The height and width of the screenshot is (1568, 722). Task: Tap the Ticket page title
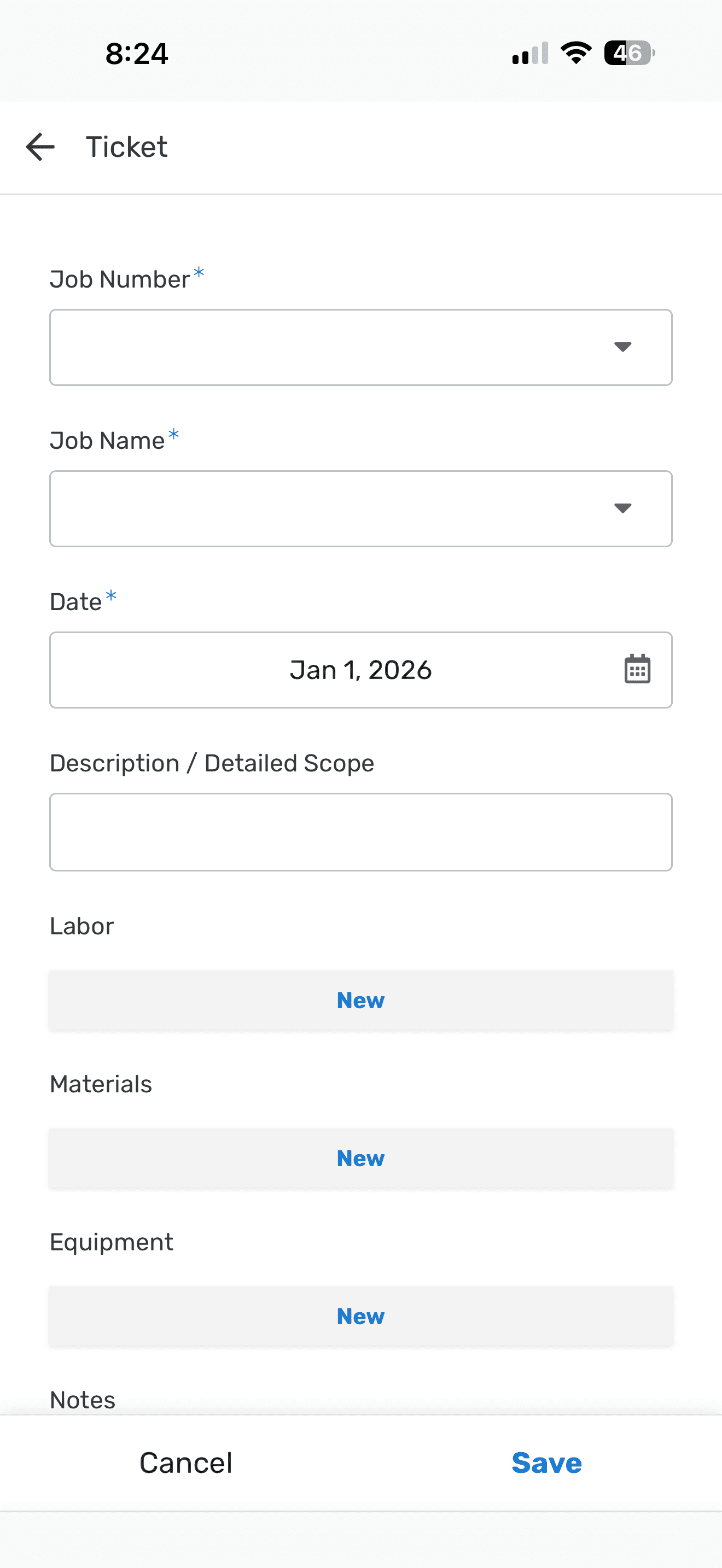click(x=127, y=147)
